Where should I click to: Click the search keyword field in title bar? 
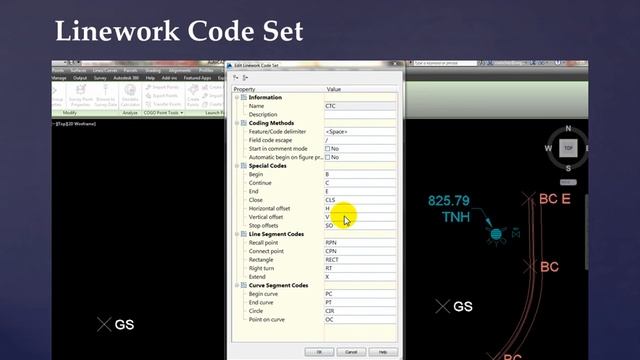tap(444, 63)
